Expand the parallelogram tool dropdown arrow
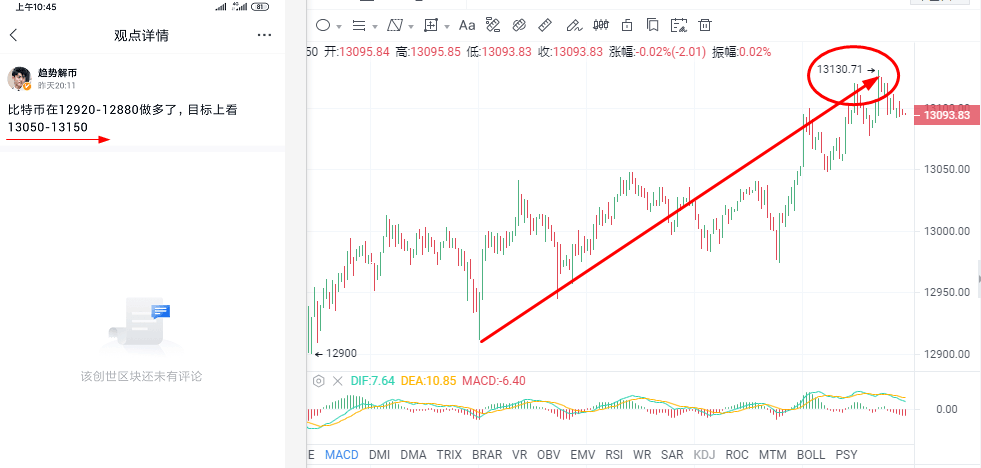981x468 pixels. (x=411, y=26)
